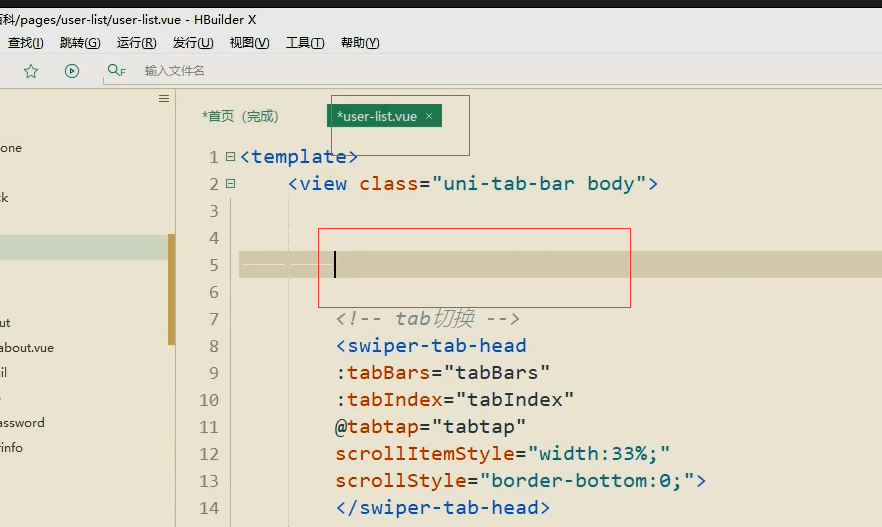The width and height of the screenshot is (882, 527).
Task: Click on ':tabBars="tabBars"' attribute text
Action: 443,372
